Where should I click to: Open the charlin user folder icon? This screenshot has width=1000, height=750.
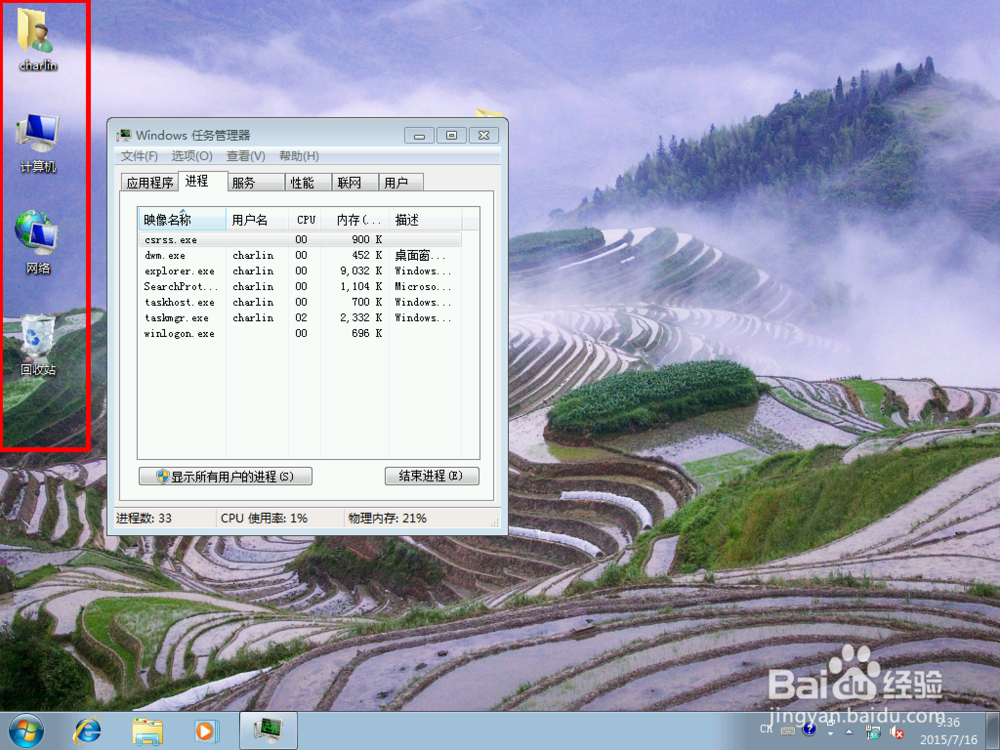[37, 38]
